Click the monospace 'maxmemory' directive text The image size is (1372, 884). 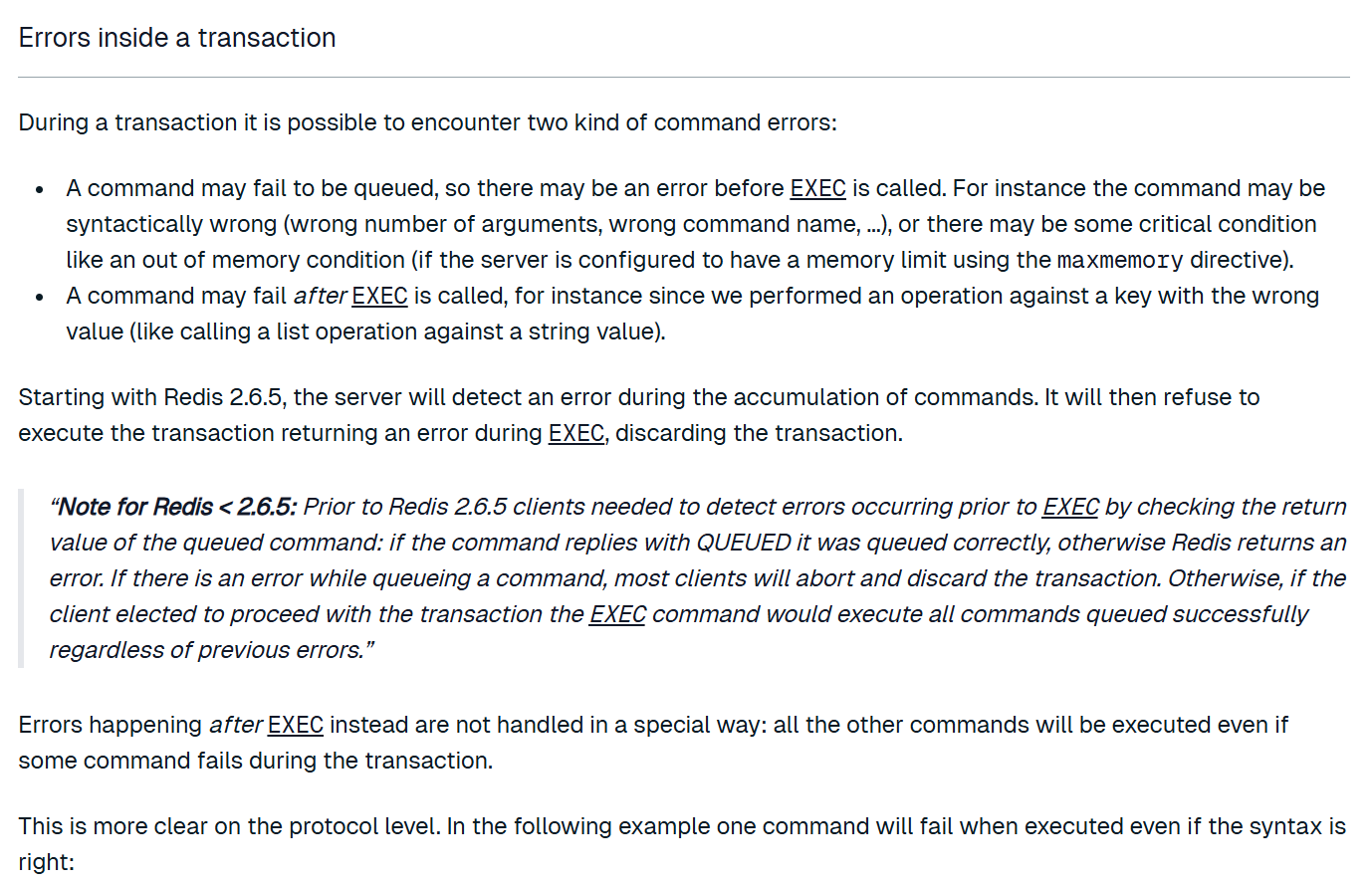[1119, 261]
